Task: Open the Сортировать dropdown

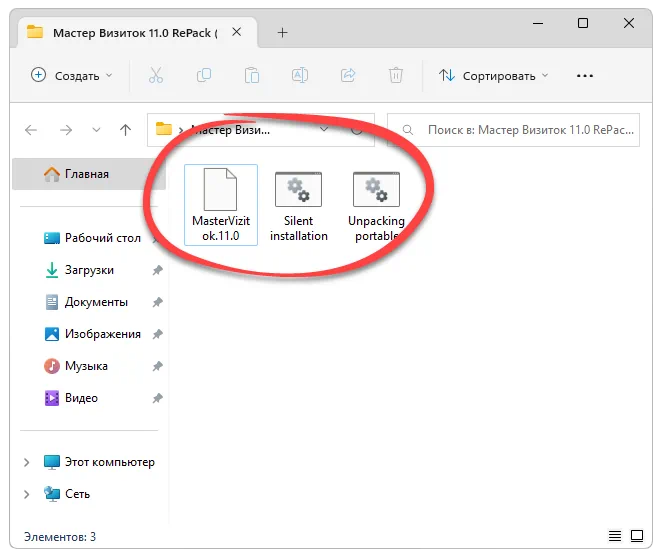Action: pyautogui.click(x=494, y=75)
